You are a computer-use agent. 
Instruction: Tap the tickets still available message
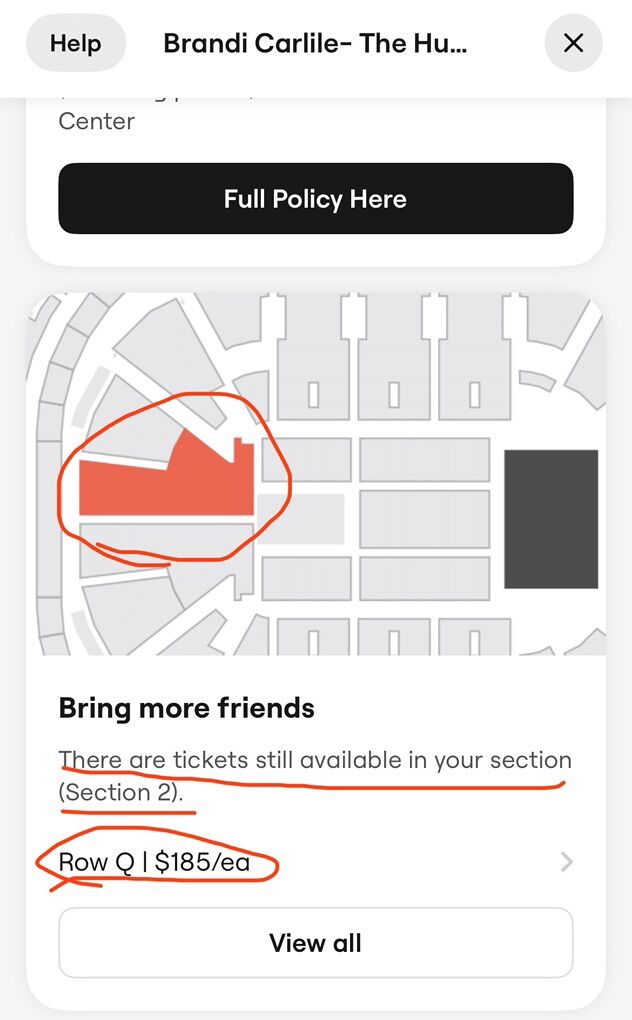pos(315,760)
